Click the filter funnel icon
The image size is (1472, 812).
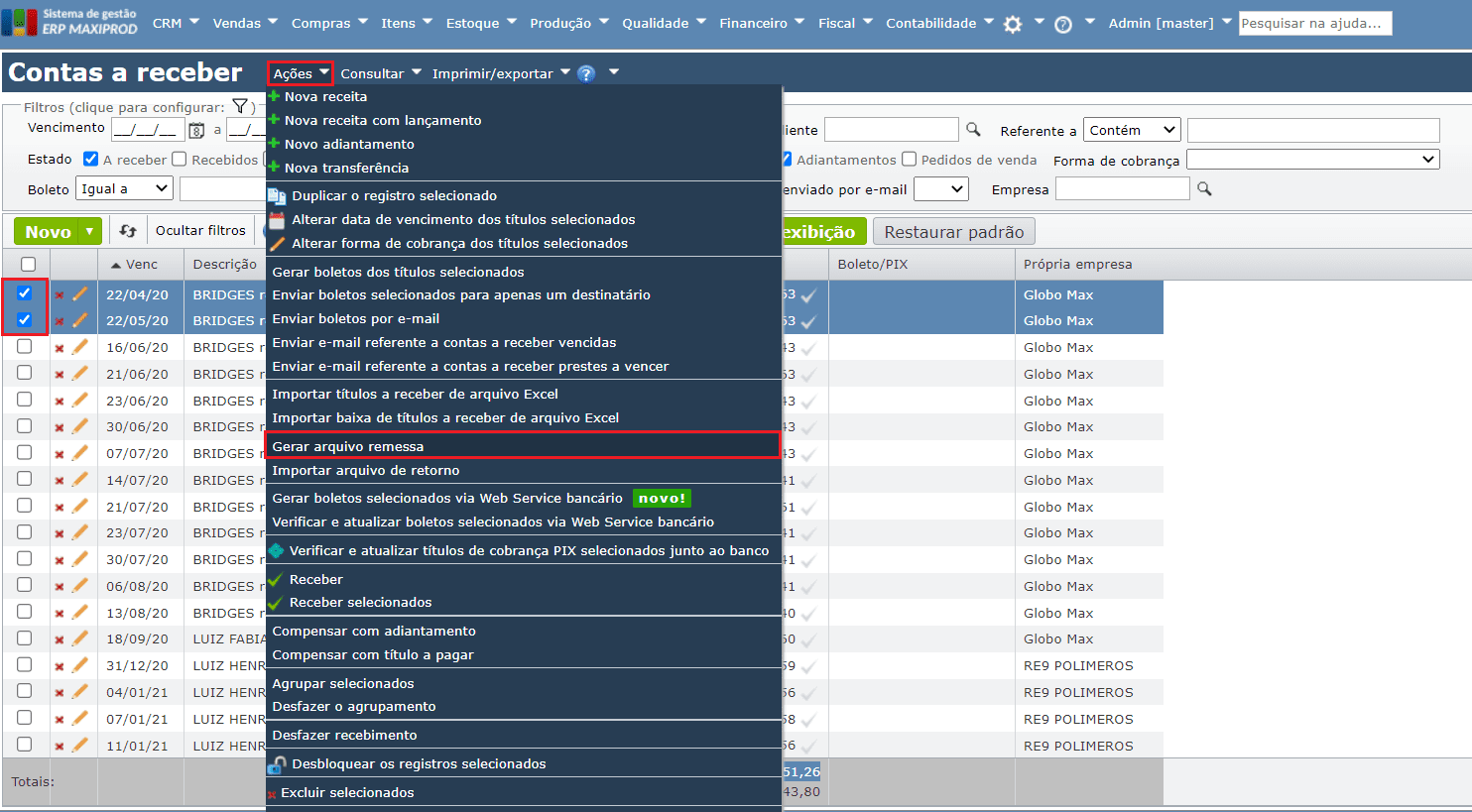(240, 106)
